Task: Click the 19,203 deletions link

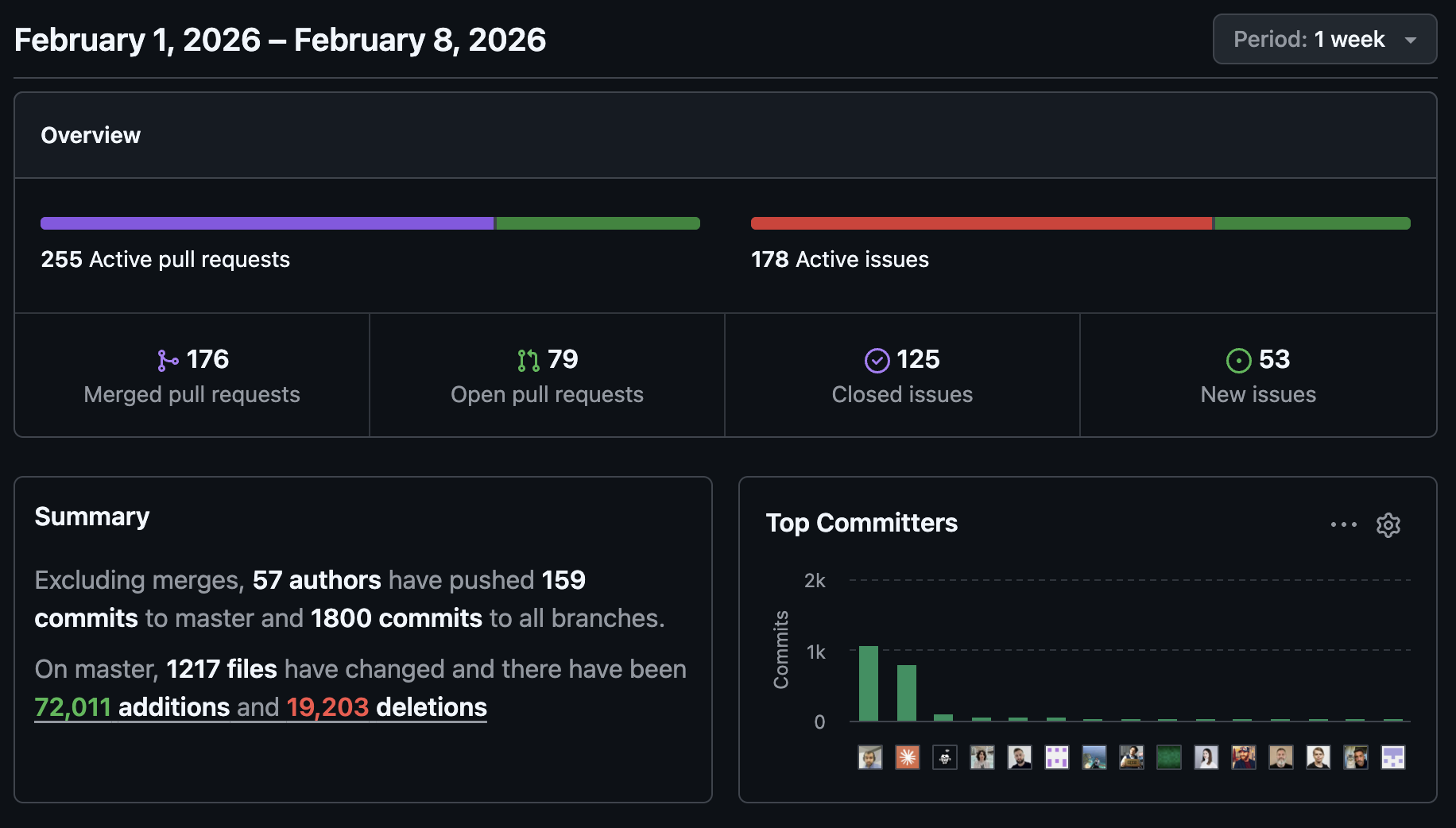Action: (x=327, y=706)
